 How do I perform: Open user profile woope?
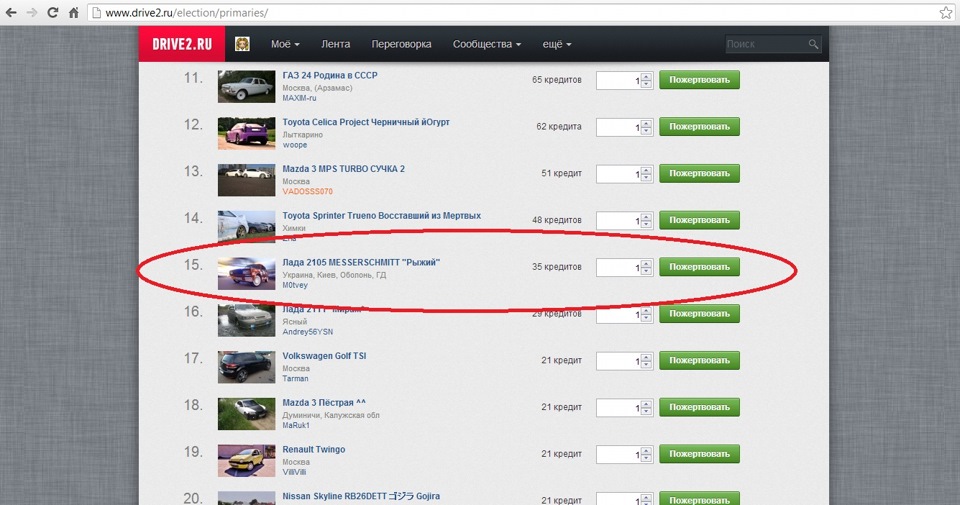pyautogui.click(x=294, y=145)
